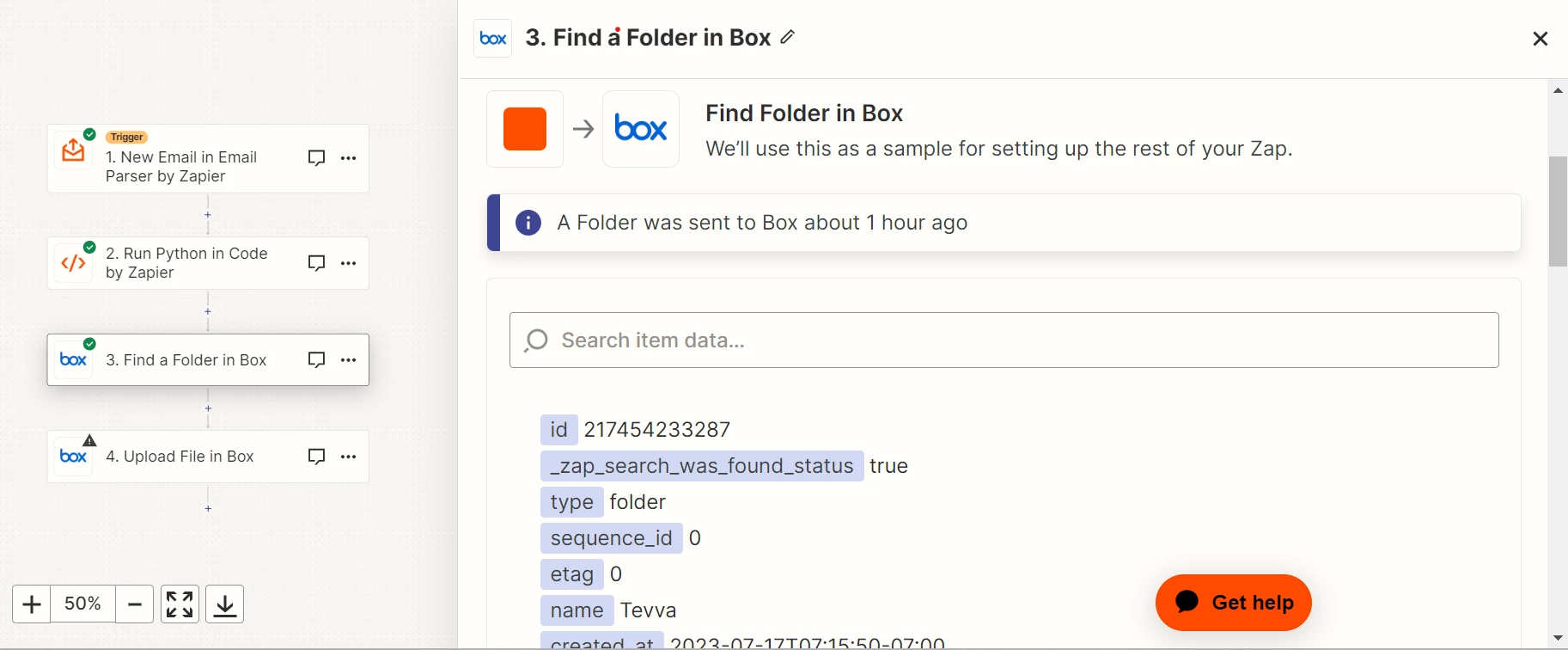
Task: Add comment to Find a Folder step
Action: click(316, 359)
